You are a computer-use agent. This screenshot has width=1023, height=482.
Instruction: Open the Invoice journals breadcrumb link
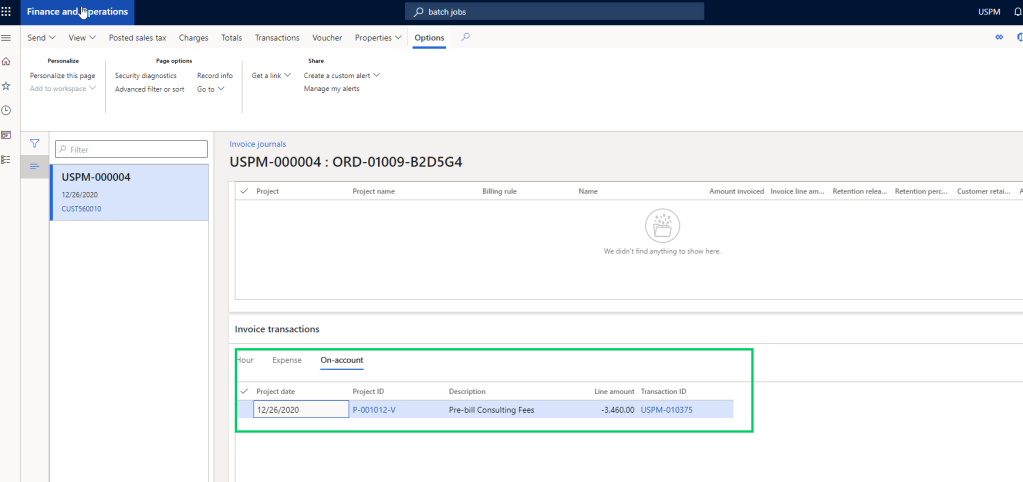(x=257, y=144)
